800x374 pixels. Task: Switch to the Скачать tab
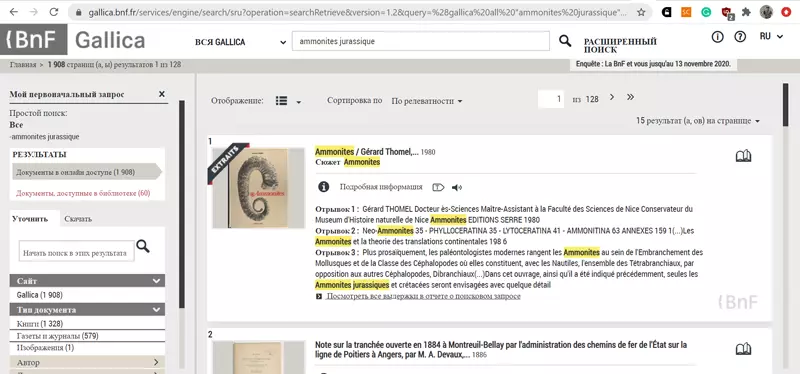coord(78,219)
